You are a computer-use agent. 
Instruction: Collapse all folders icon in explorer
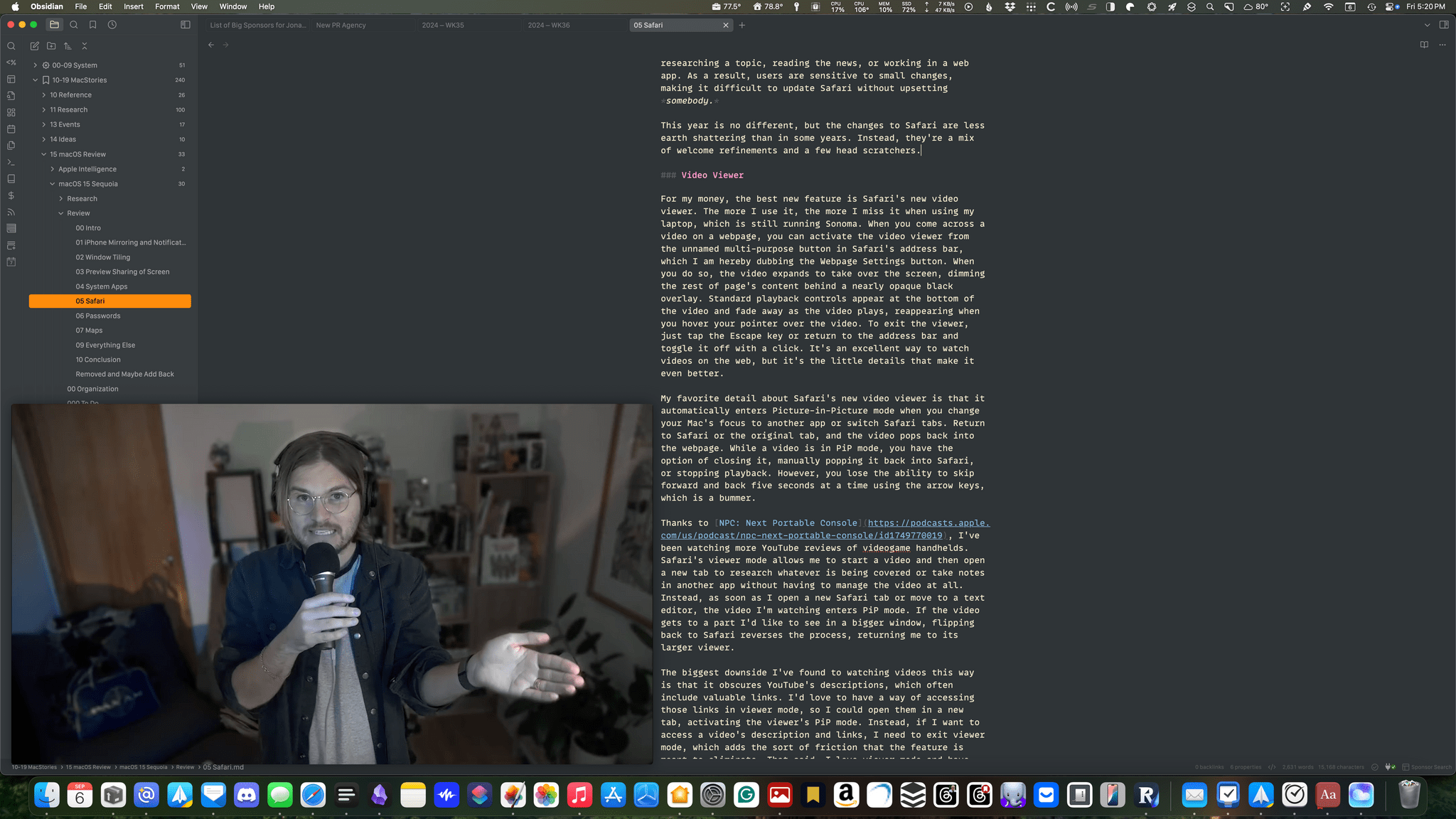pos(85,46)
